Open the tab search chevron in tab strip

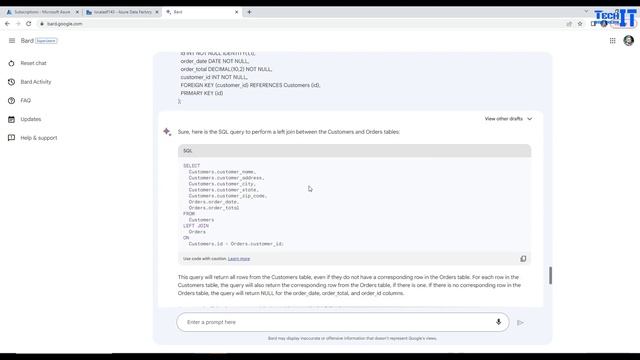click(586, 11)
